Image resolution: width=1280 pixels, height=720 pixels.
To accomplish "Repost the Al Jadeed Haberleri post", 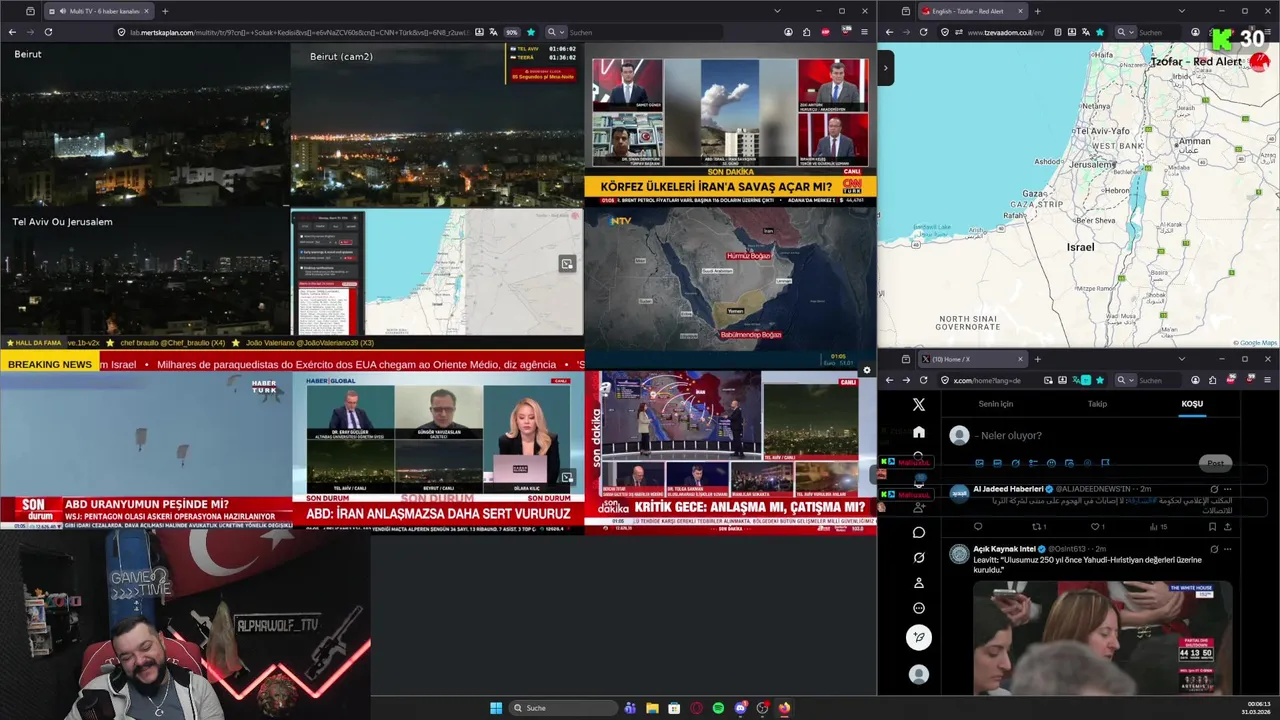I will coord(1038,527).
